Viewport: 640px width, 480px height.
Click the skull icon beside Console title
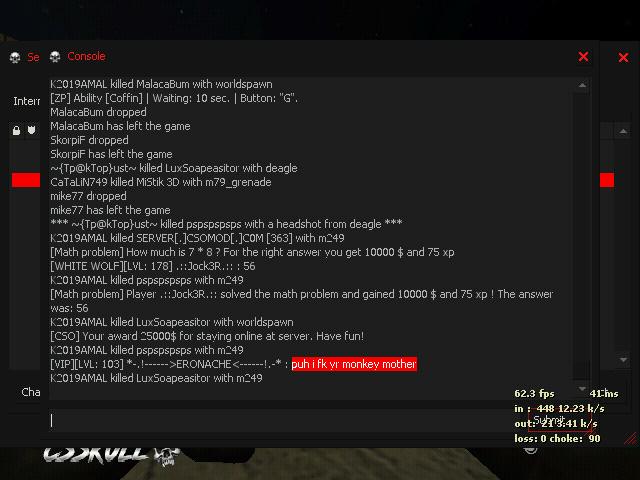pos(55,57)
